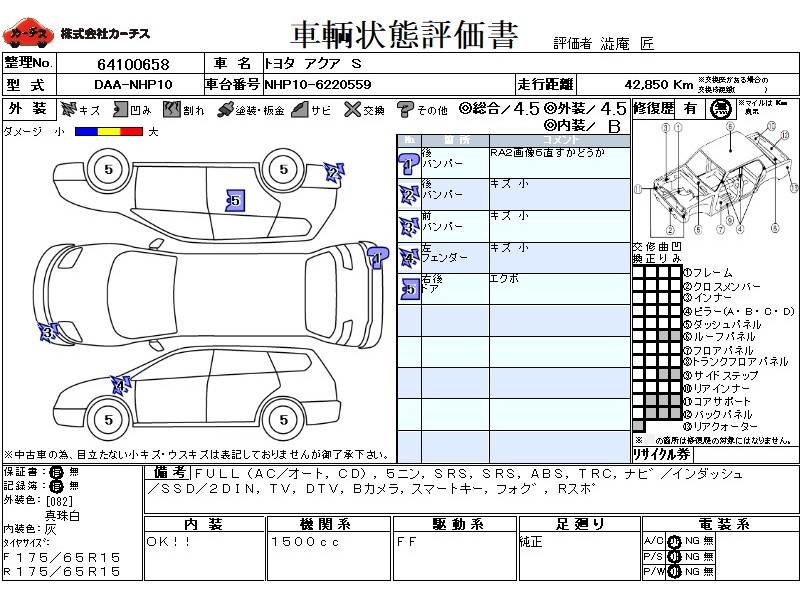This screenshot has width=800, height=600.
Task: Click the chassis number NHP10-6220559 field
Action: (x=318, y=85)
